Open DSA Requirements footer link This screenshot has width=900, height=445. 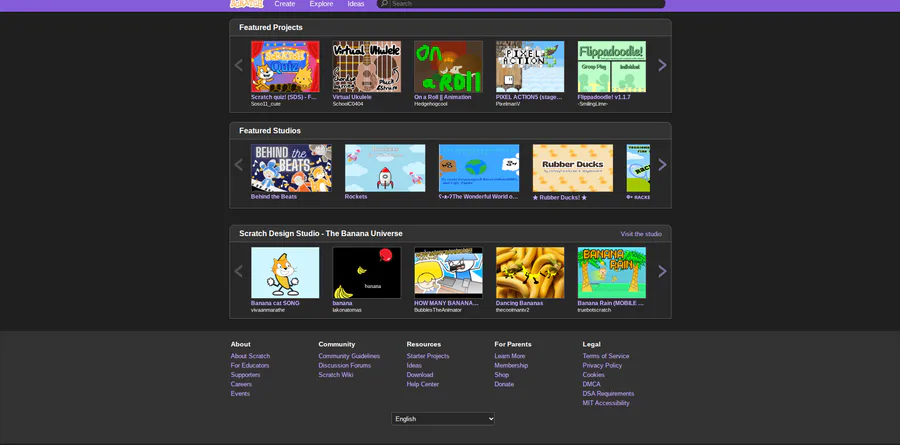(x=608, y=394)
